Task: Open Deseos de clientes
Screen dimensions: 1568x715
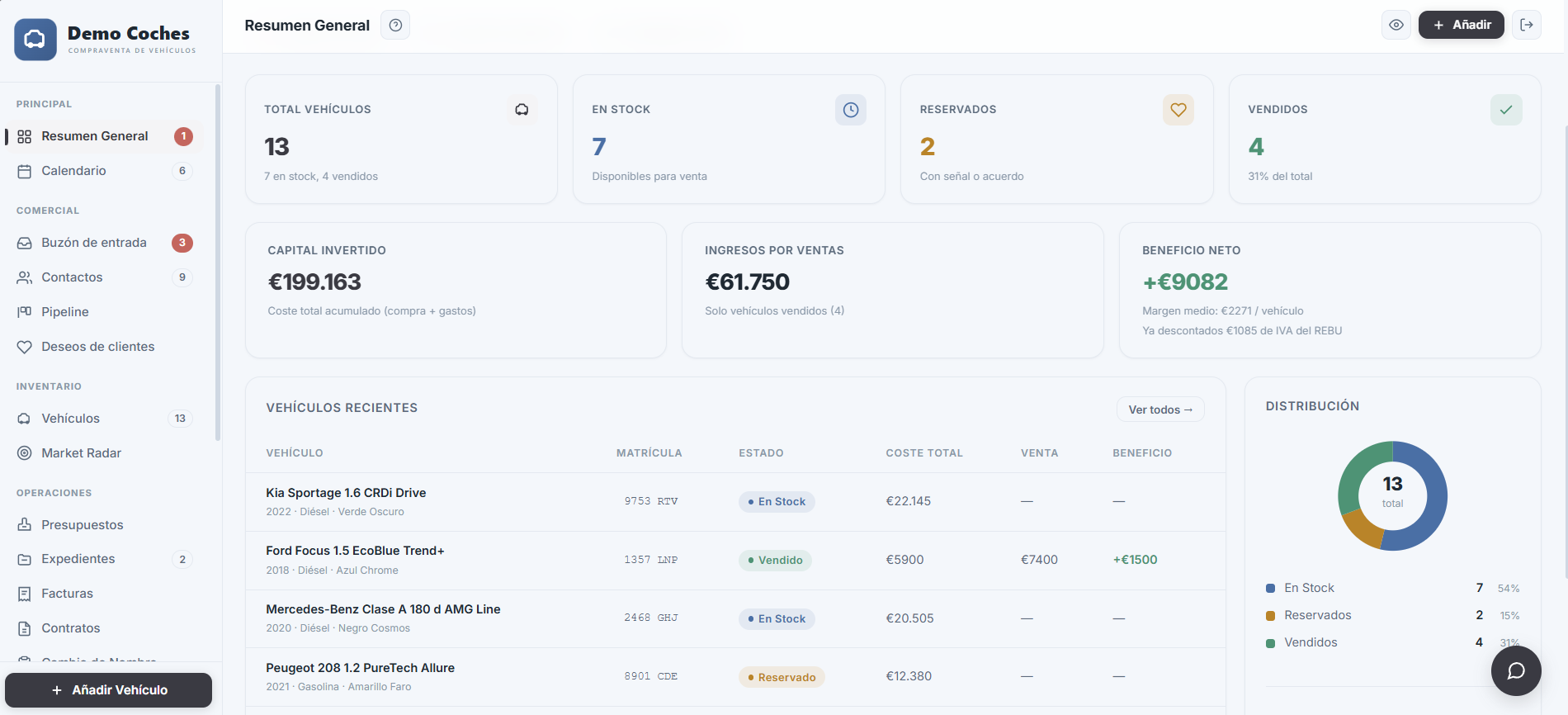Action: tap(104, 347)
